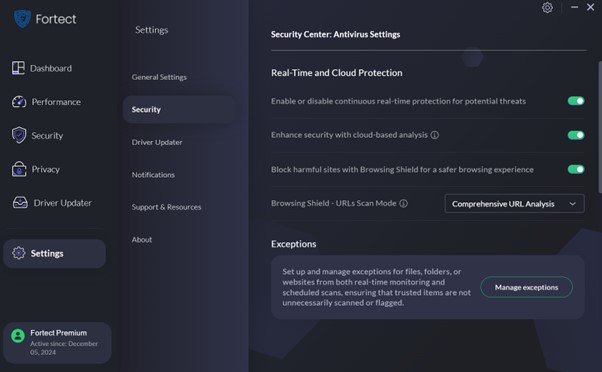Click the Fortect shield logo
The height and width of the screenshot is (372, 602).
(22, 18)
